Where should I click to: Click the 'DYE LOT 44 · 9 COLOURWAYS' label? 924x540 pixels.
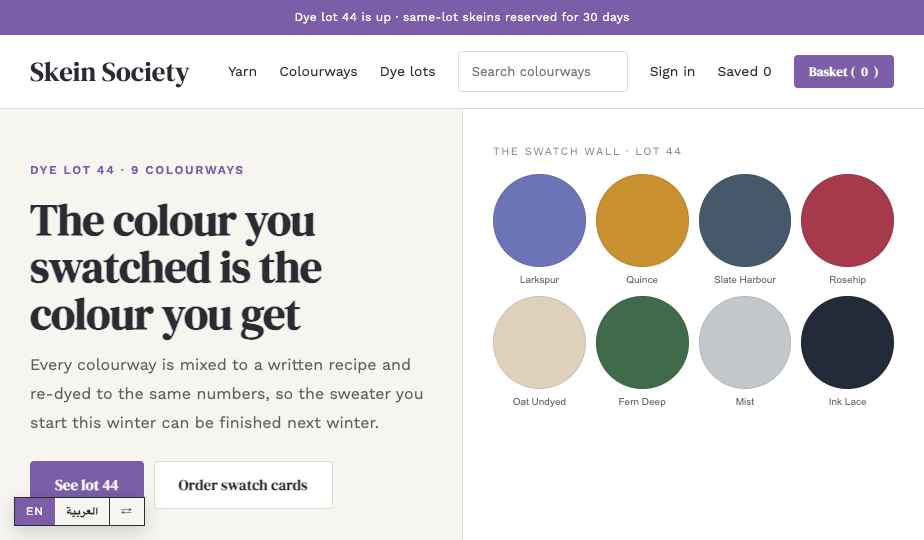tap(137, 170)
